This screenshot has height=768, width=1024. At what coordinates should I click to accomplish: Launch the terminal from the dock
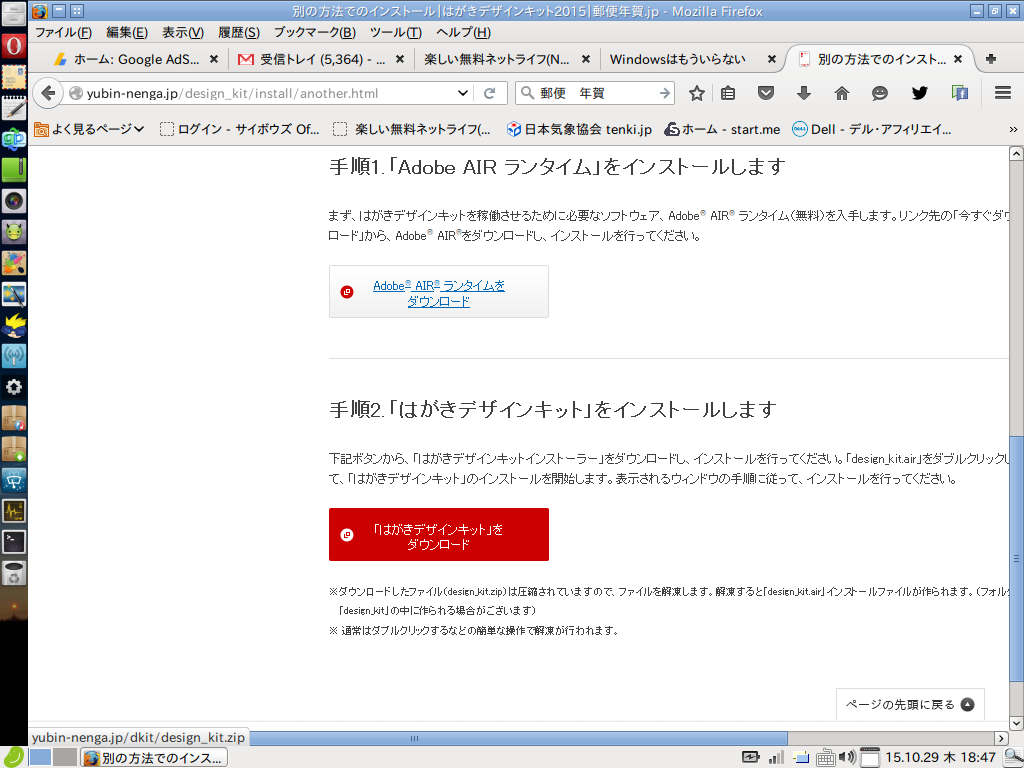[14, 541]
